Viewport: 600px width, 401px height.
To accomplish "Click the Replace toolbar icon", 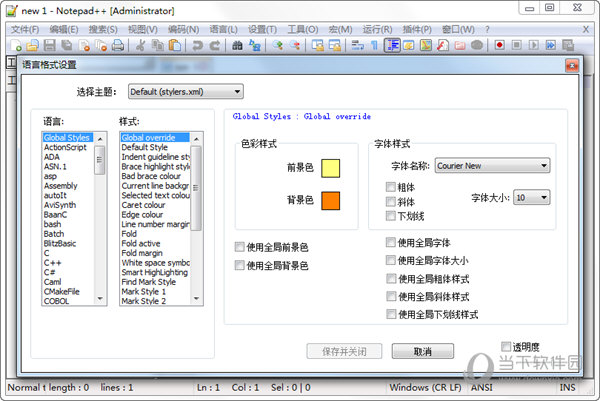I will click(x=254, y=46).
